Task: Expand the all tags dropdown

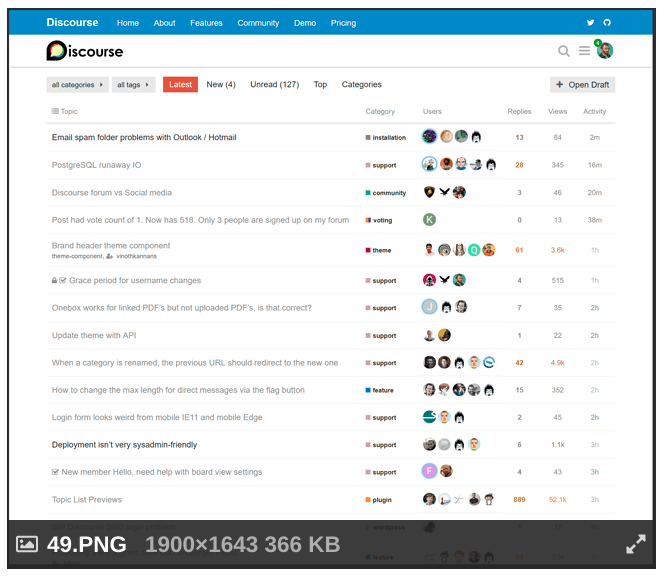Action: tap(133, 85)
